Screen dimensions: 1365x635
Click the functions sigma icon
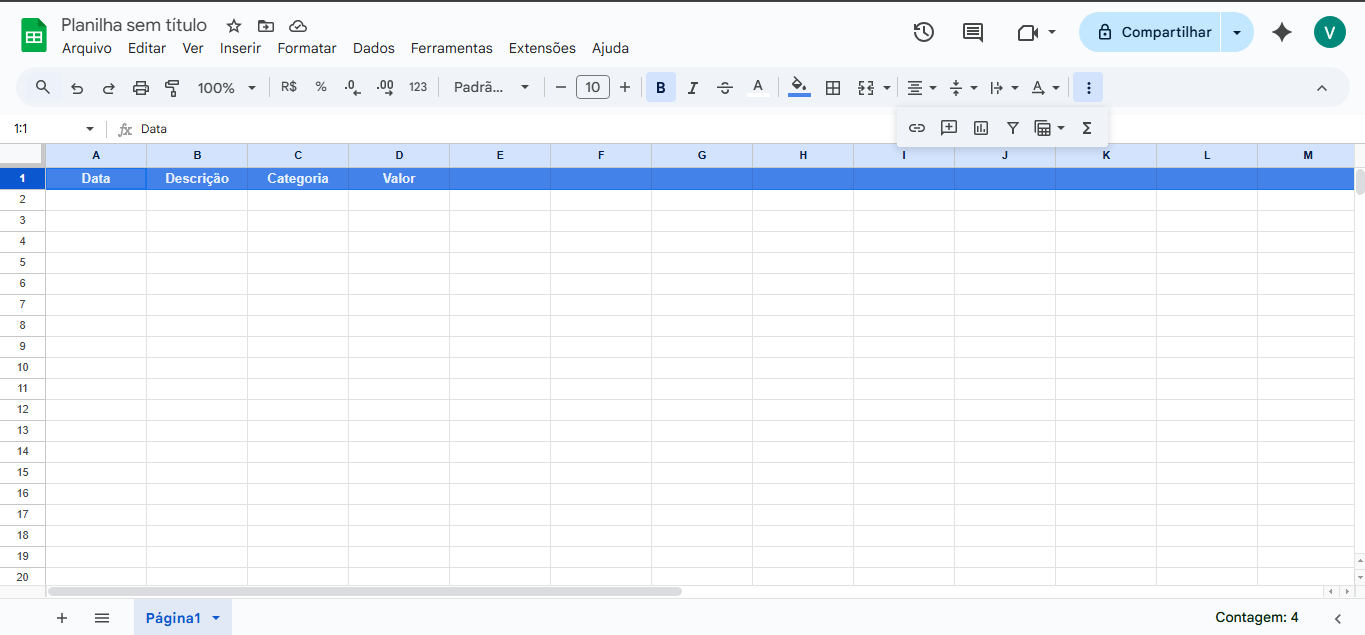click(x=1087, y=128)
